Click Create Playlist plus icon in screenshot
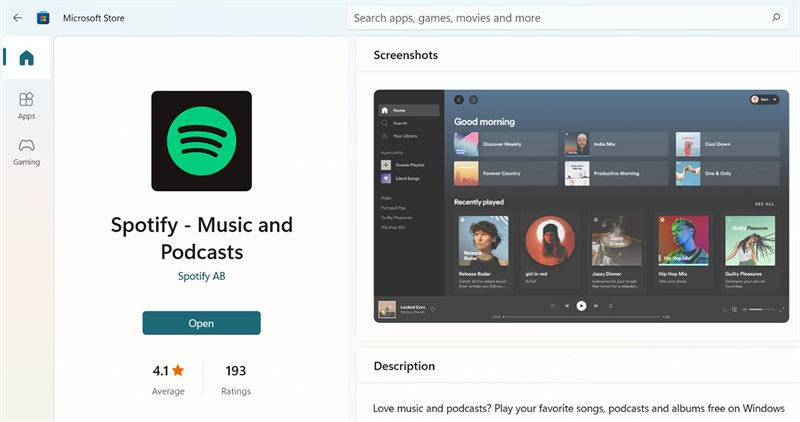Viewport: 800px width, 422px height. [x=386, y=165]
